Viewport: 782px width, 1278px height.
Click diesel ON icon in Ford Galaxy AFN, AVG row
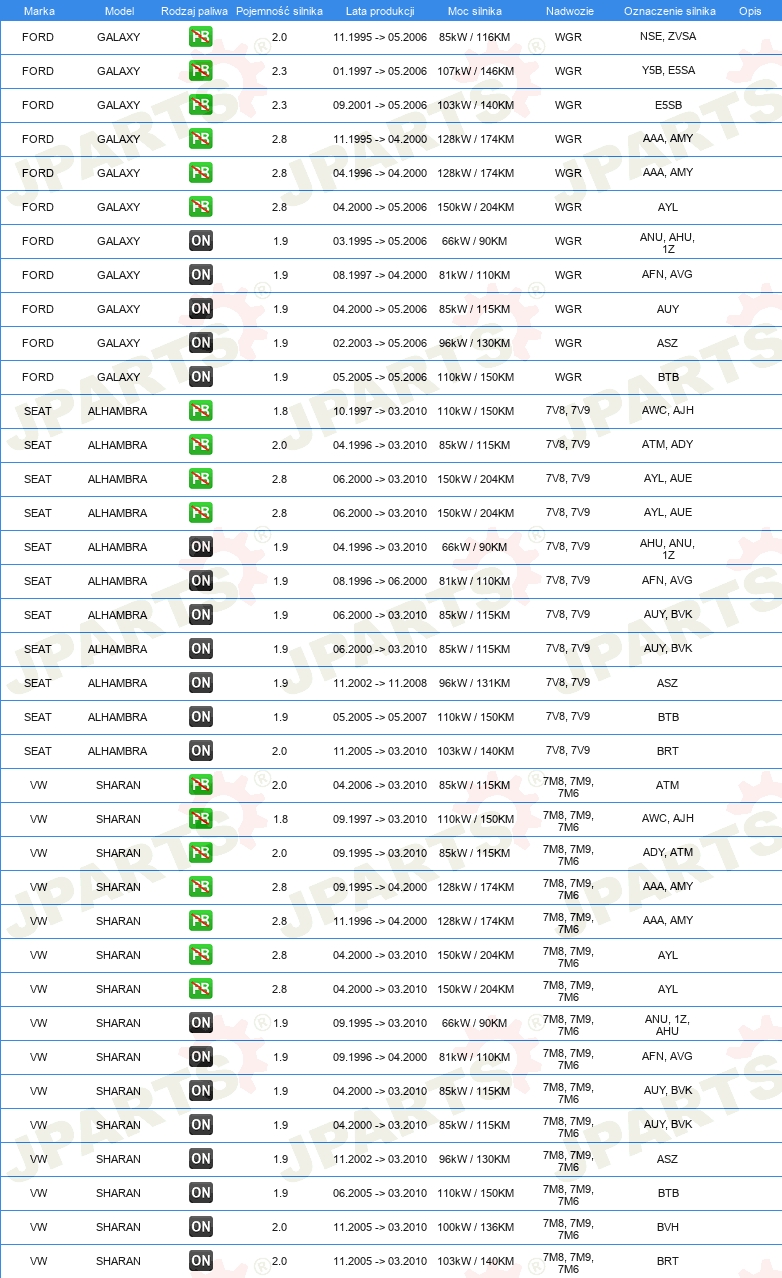pyautogui.click(x=201, y=275)
